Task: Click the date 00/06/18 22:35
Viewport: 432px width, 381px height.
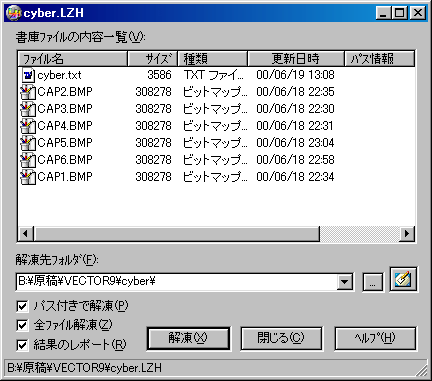Action: [295, 92]
